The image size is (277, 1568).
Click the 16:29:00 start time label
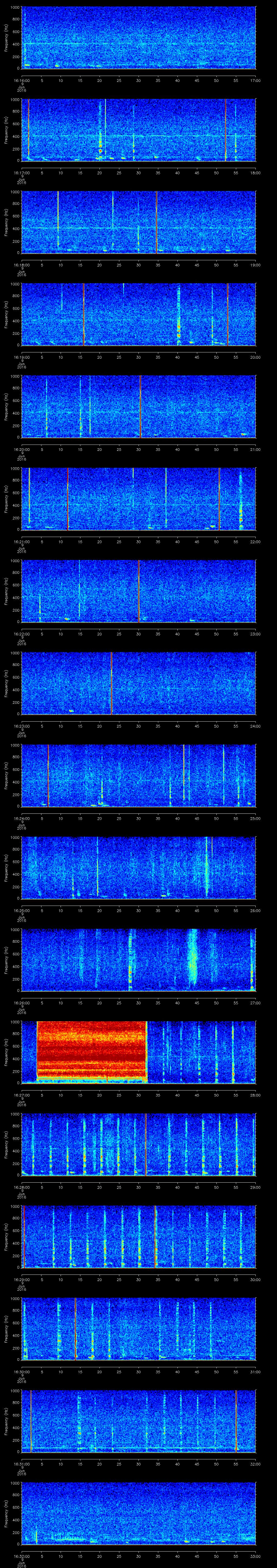(x=21, y=1279)
